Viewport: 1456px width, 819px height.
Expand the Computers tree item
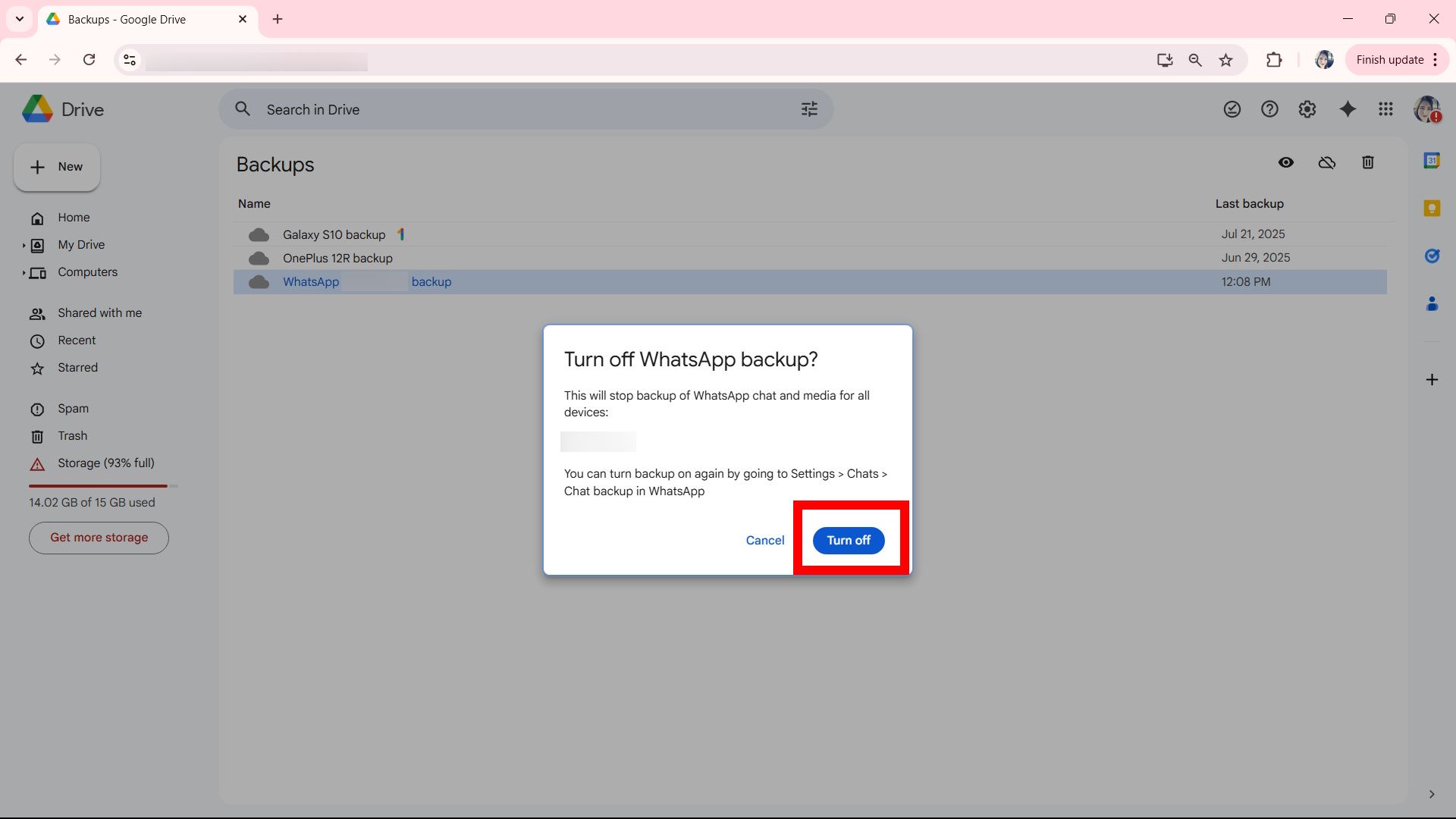point(24,272)
